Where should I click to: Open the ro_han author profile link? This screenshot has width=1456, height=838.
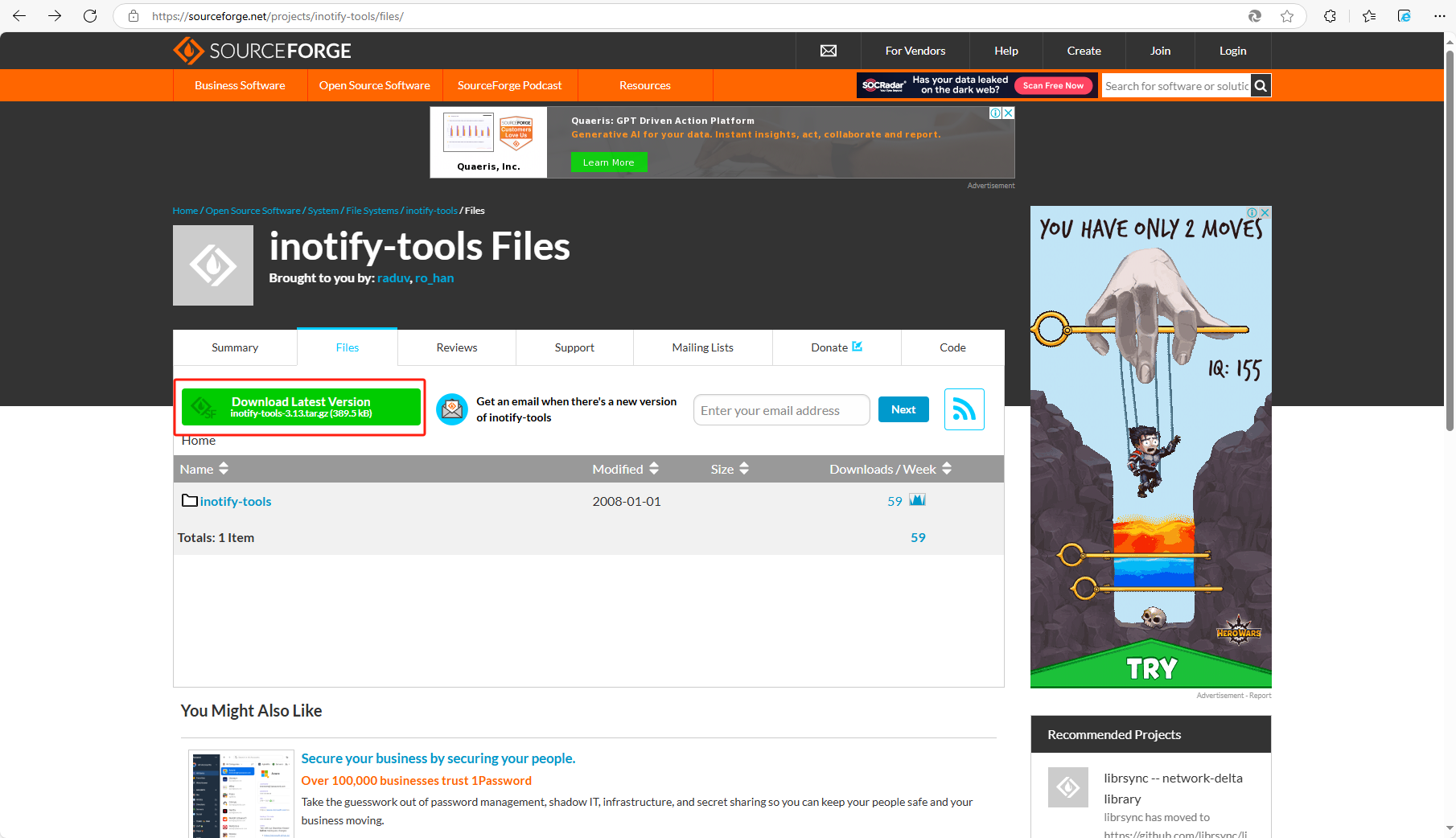[434, 278]
